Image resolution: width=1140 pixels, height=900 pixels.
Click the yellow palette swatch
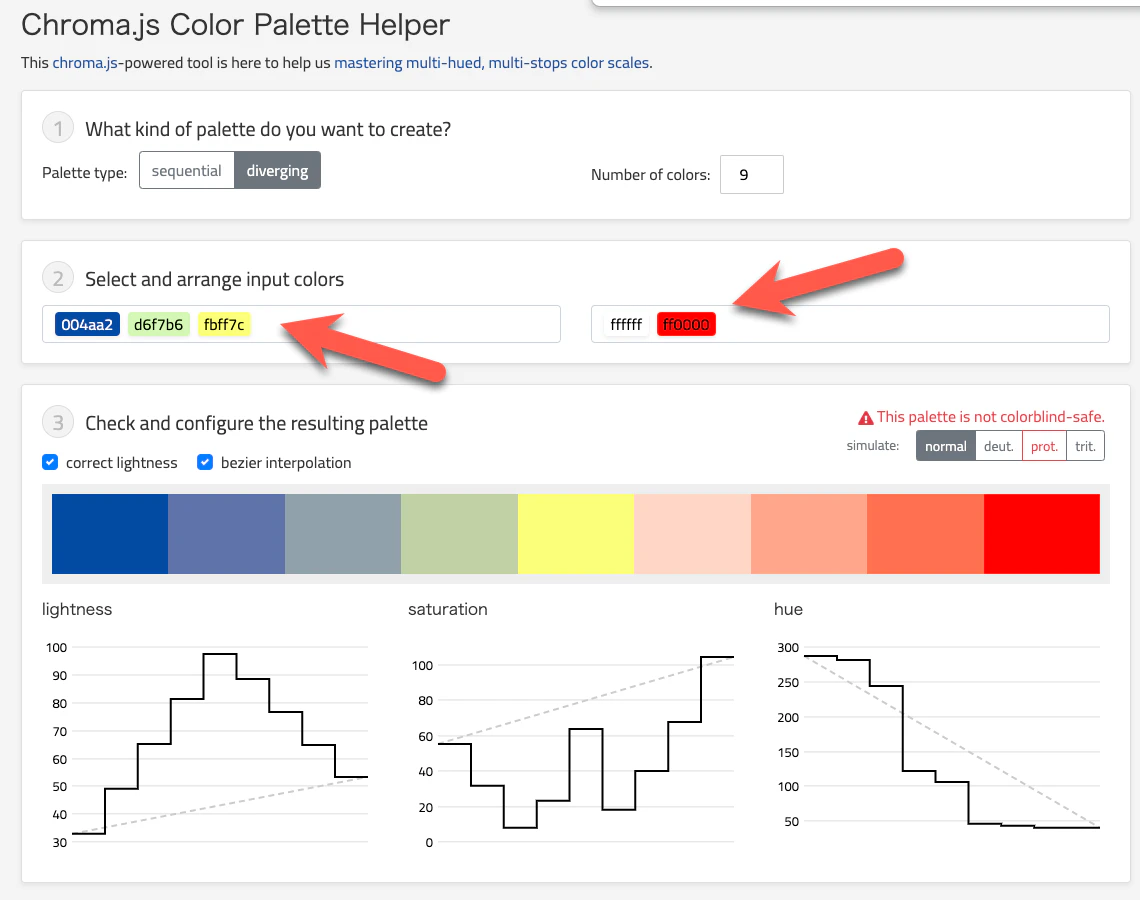(x=576, y=534)
